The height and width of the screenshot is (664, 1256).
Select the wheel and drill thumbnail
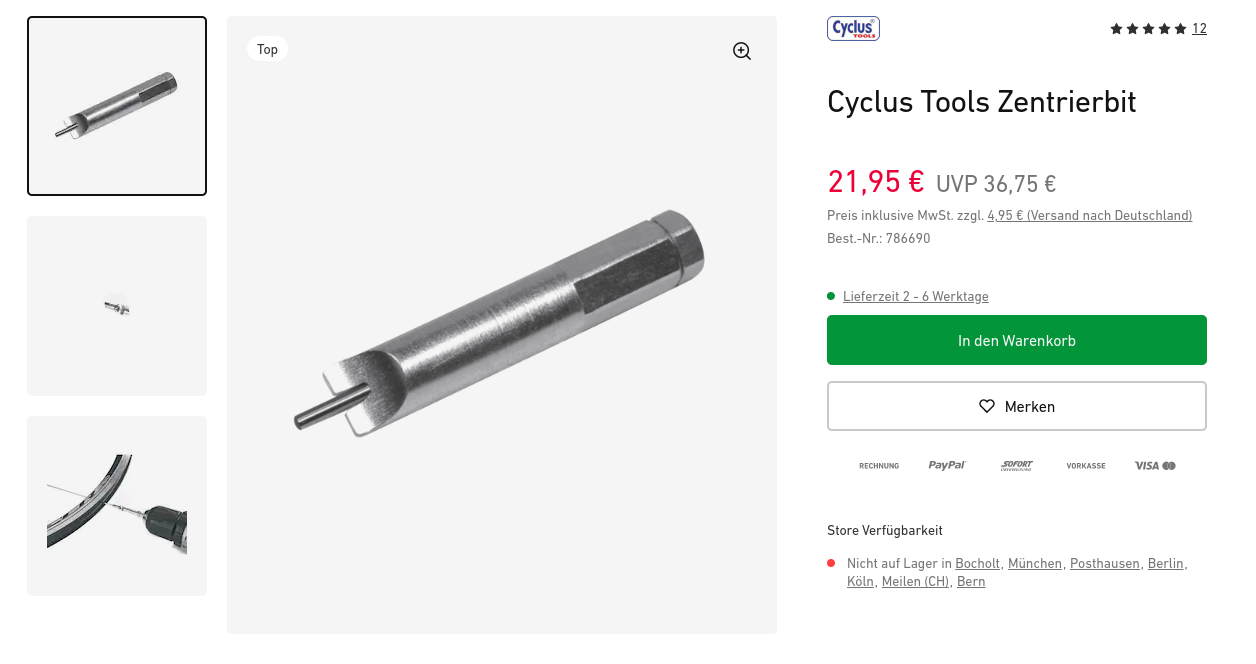pyautogui.click(x=117, y=506)
